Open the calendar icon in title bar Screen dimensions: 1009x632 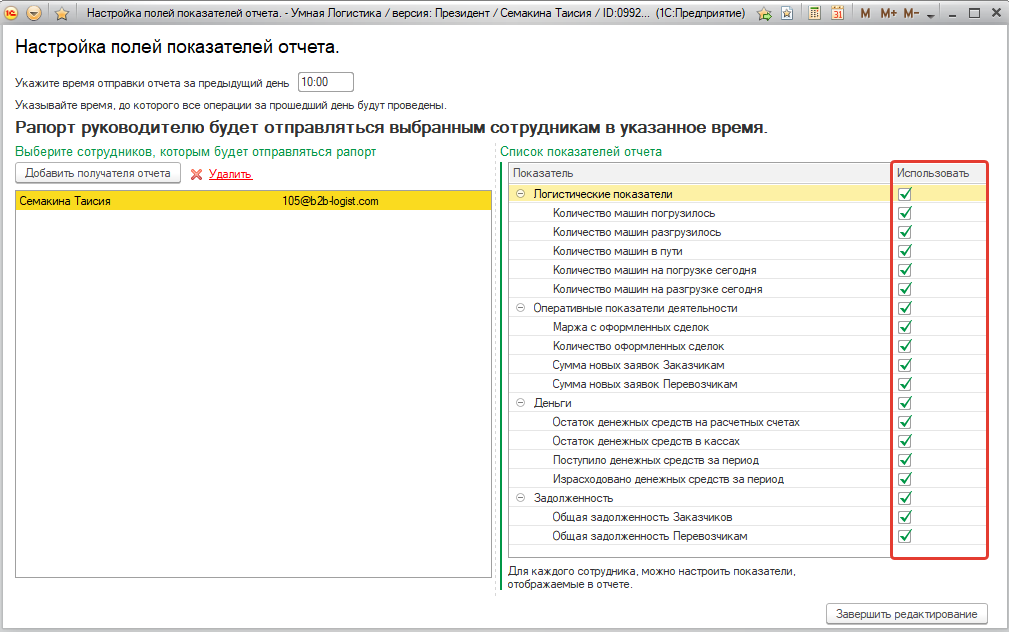[x=837, y=13]
